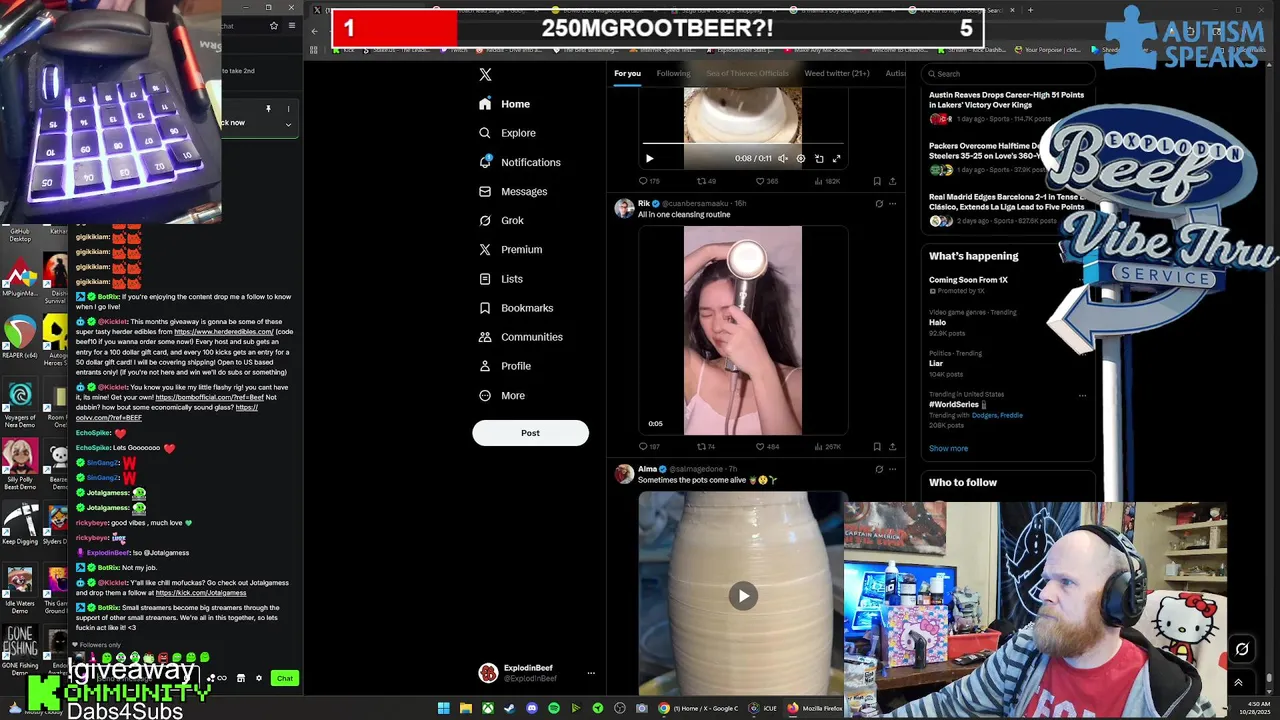
Task: Play Alma's pottery video
Action: pyautogui.click(x=743, y=596)
